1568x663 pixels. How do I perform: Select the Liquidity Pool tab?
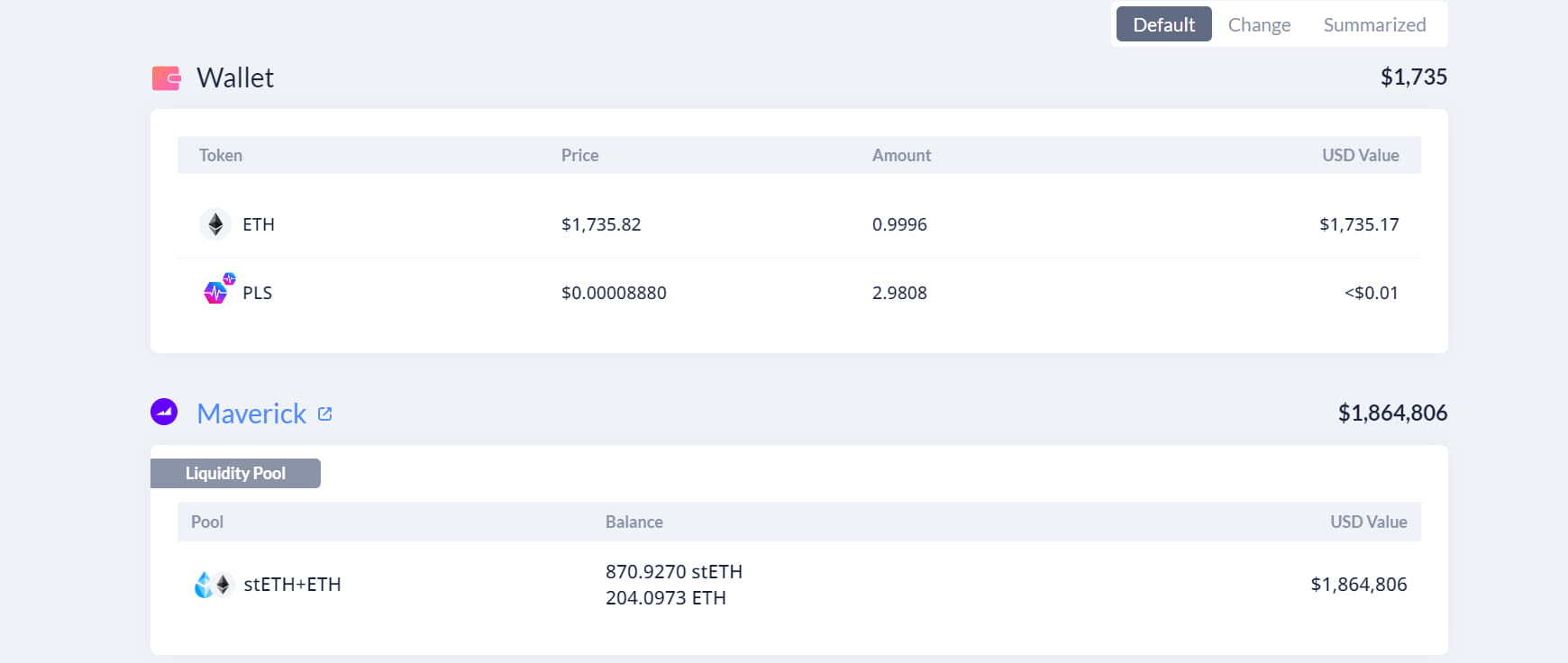pyautogui.click(x=235, y=473)
